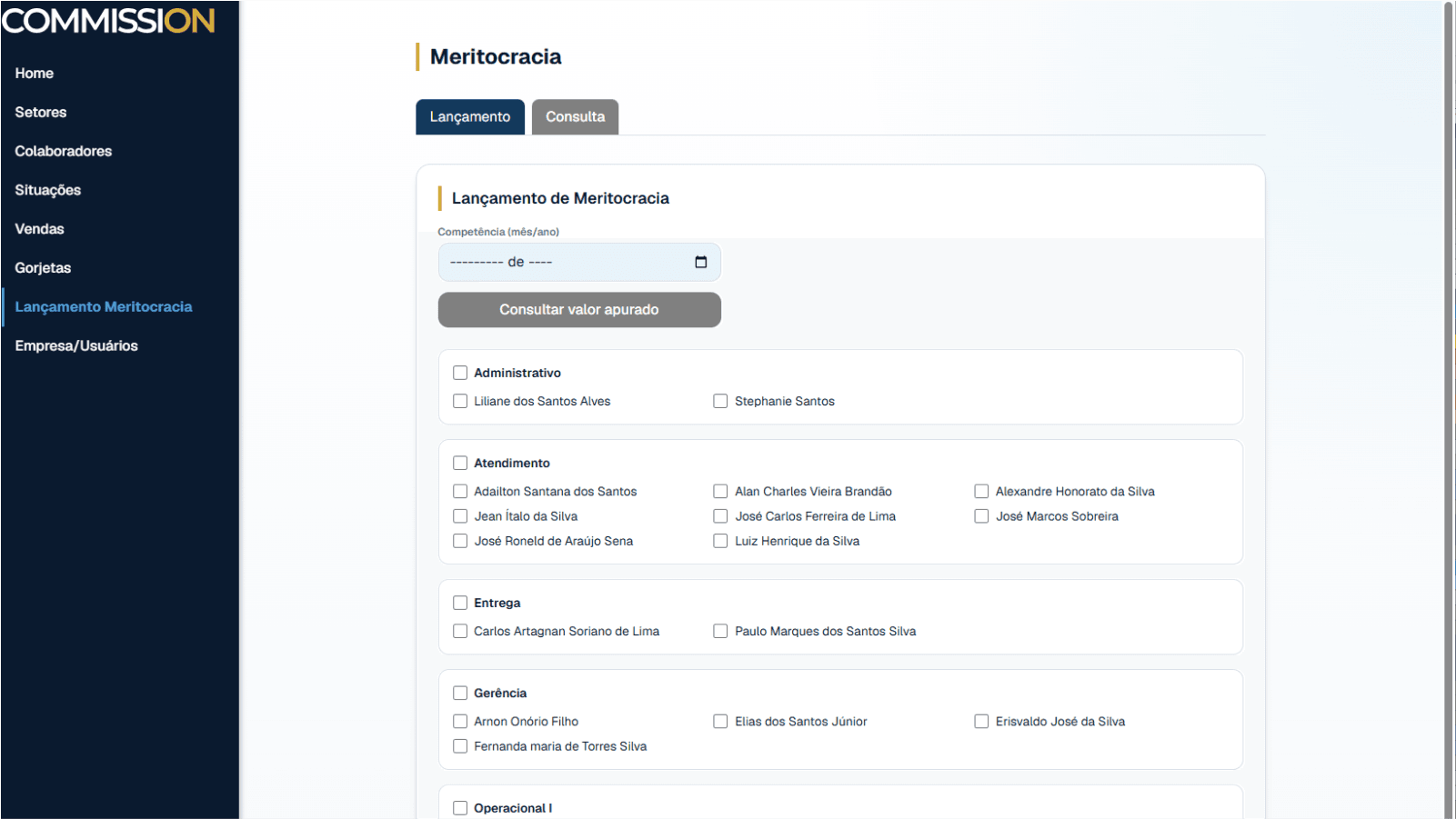Select Lançamento Meritocracia in sidebar
The height and width of the screenshot is (819, 1456).
[x=104, y=307]
